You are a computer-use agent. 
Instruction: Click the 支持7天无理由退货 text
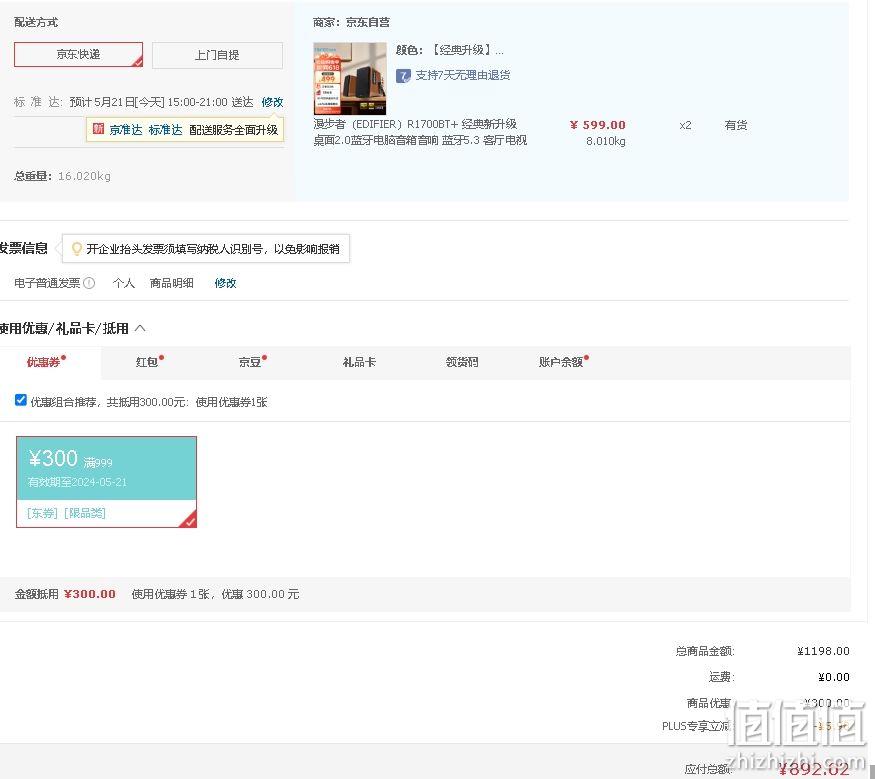tap(463, 75)
